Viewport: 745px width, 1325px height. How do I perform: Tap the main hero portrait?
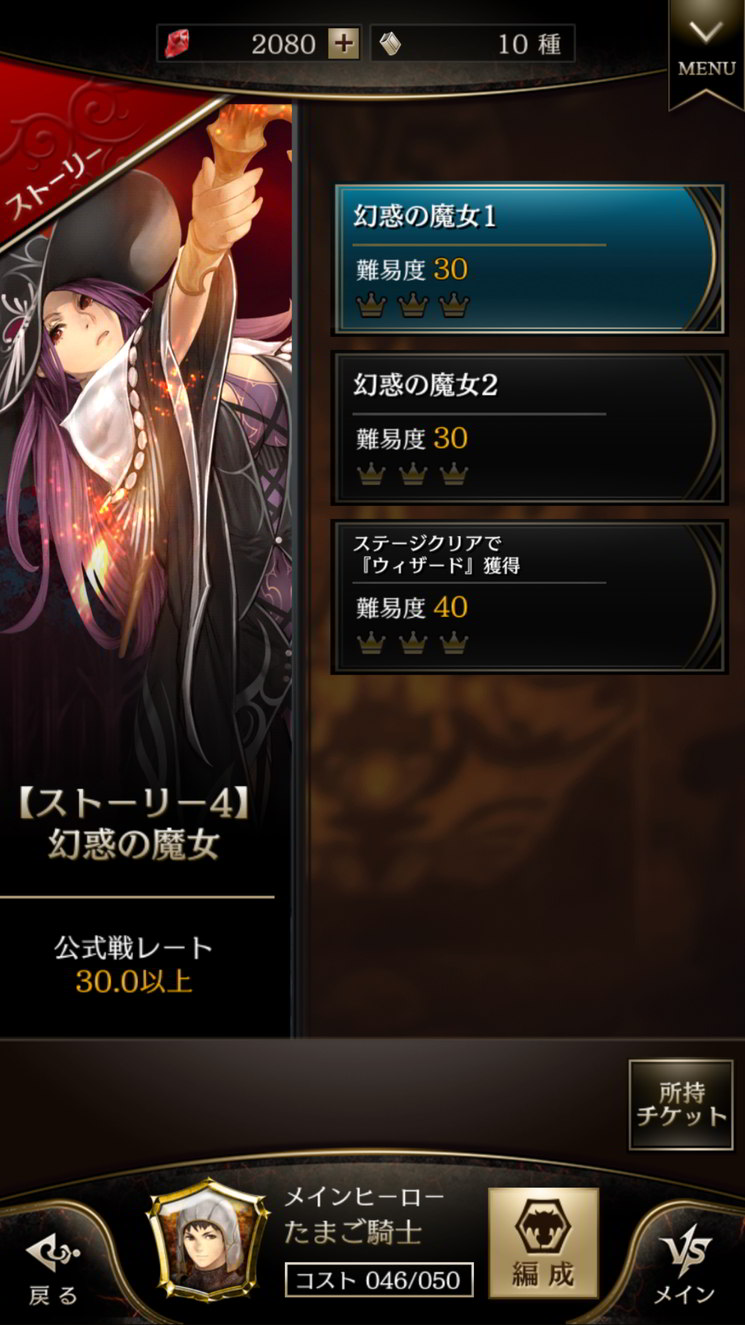[x=208, y=1239]
